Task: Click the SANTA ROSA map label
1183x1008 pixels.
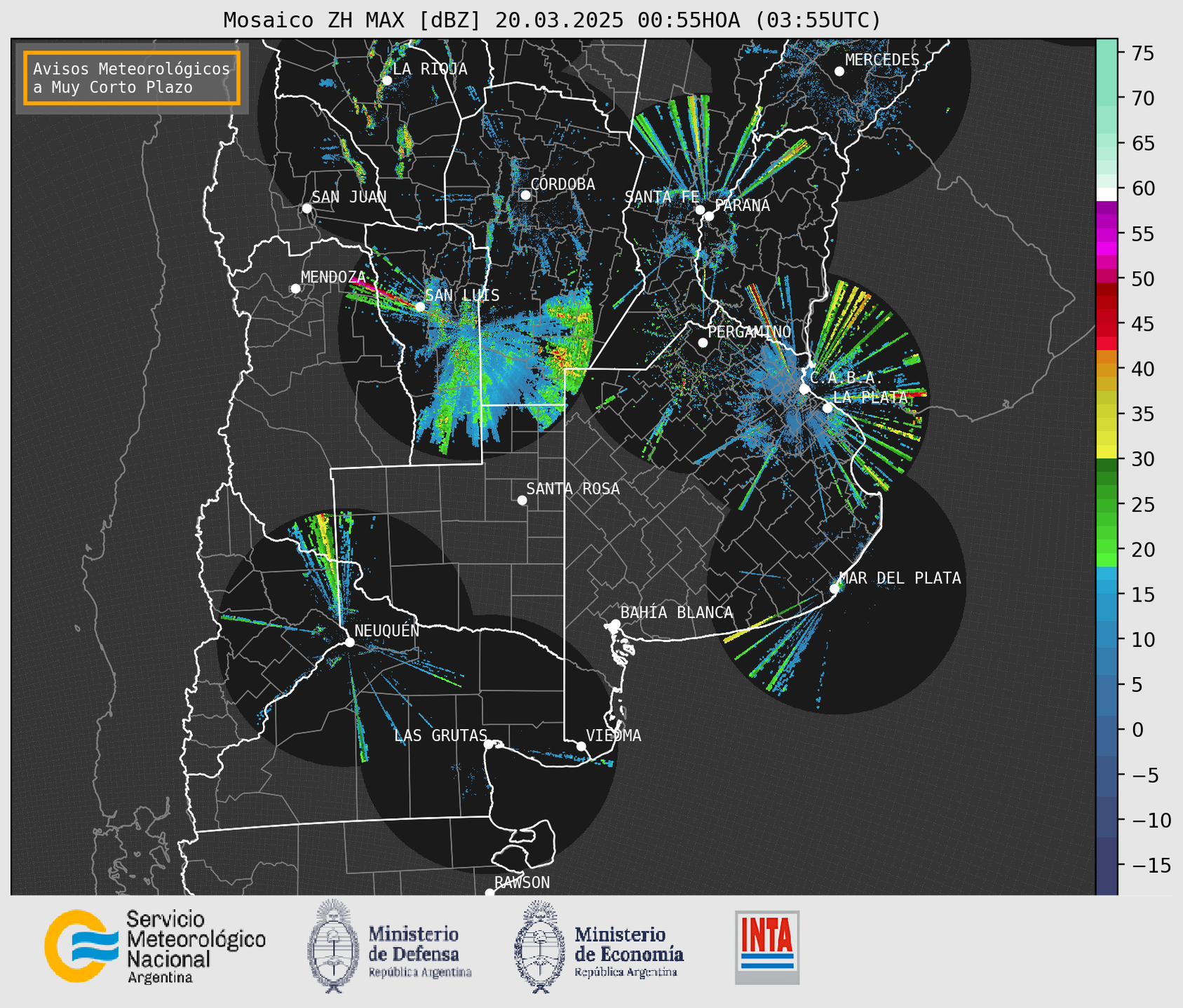Action: point(573,489)
